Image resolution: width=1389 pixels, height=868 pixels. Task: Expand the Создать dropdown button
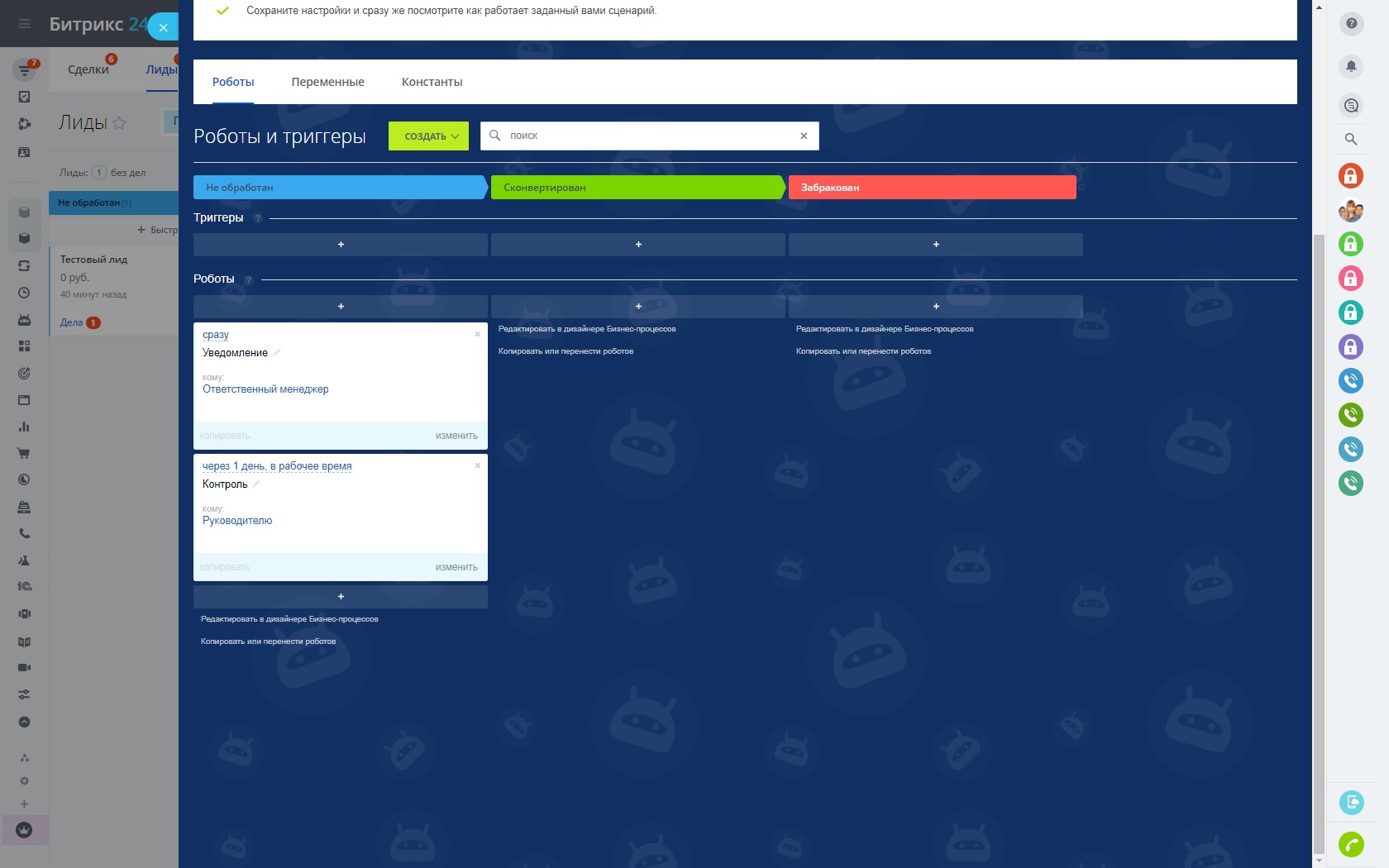(x=428, y=136)
